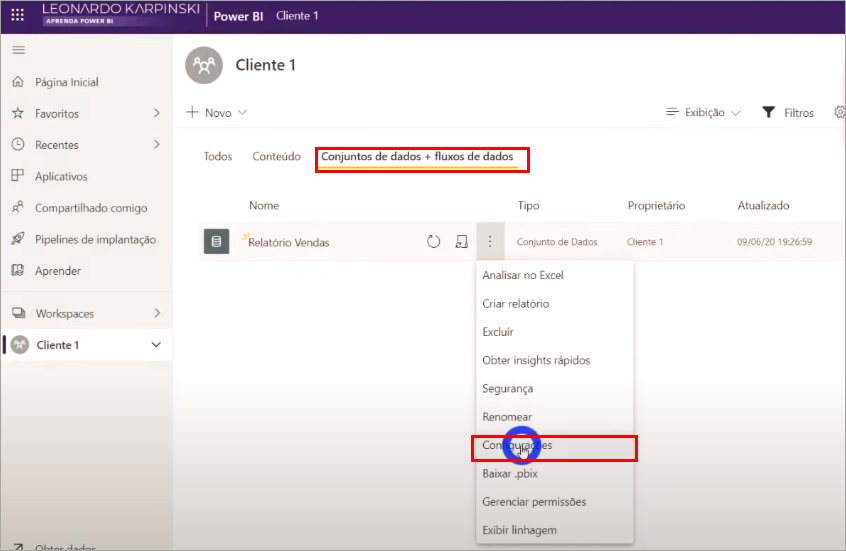Open the Novo dropdown

pyautogui.click(x=217, y=113)
